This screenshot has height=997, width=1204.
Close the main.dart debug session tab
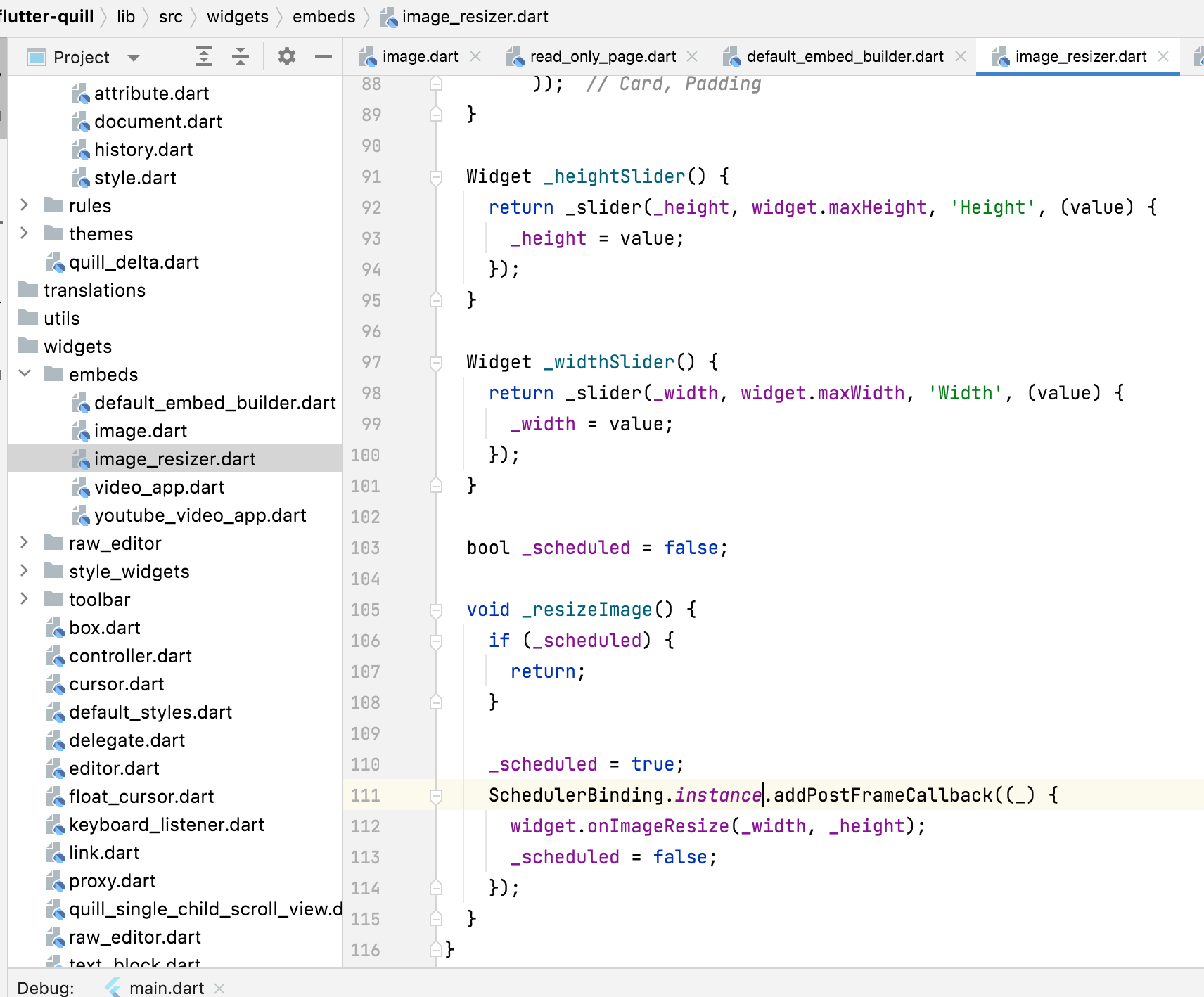pos(220,987)
